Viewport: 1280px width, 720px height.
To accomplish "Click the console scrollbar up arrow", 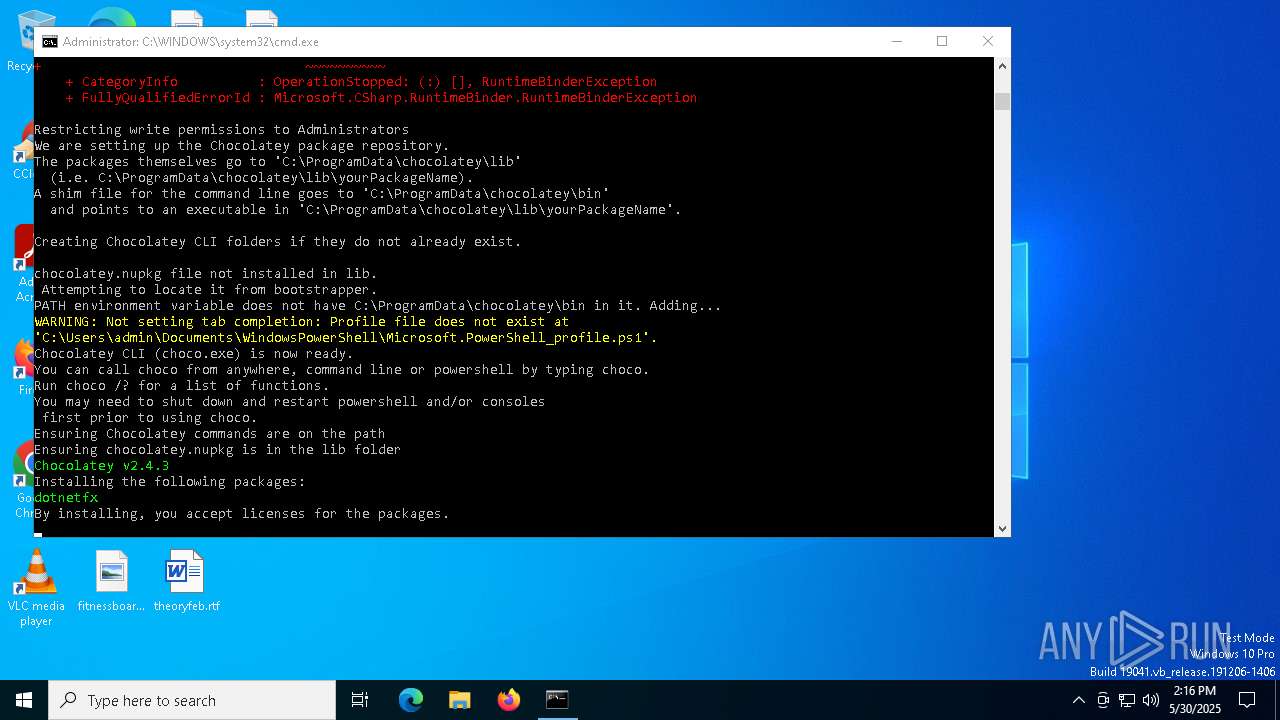I will point(1002,66).
